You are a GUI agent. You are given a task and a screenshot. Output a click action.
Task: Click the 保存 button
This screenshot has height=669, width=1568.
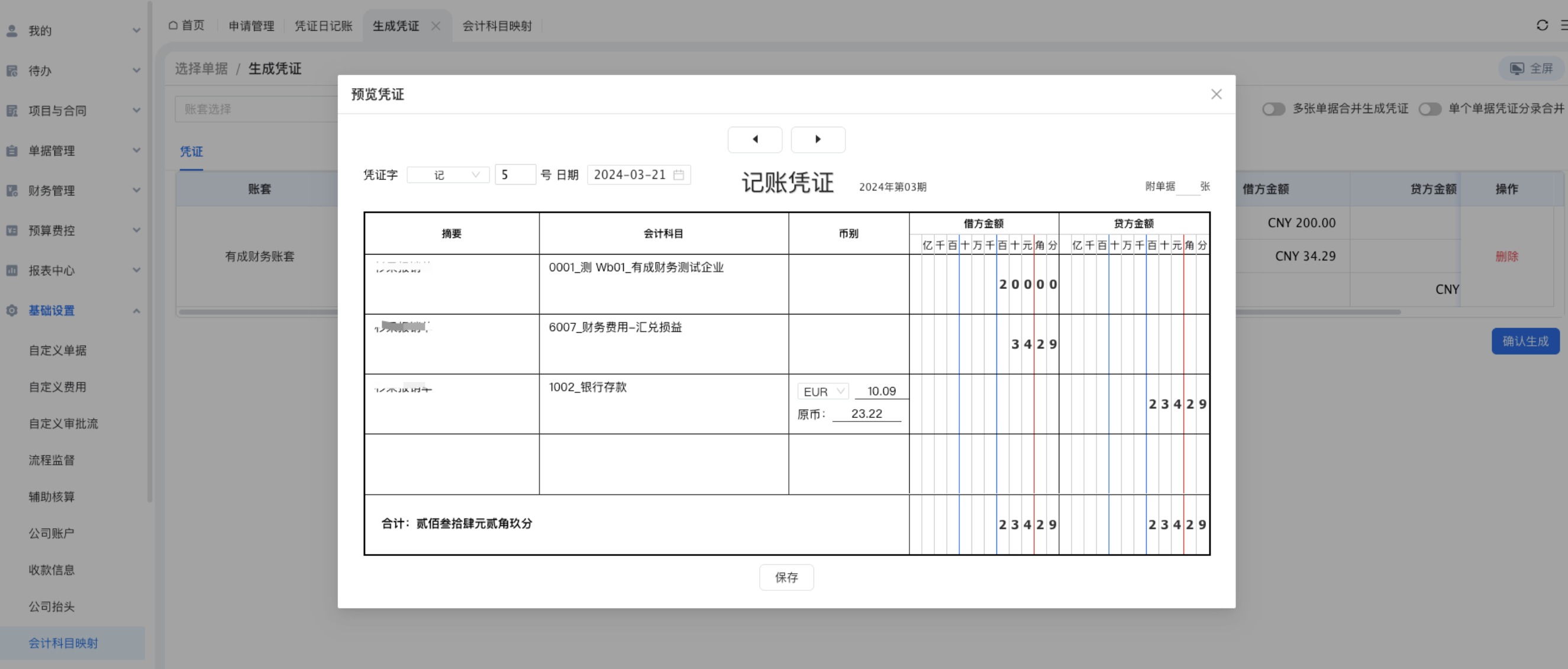pos(786,577)
